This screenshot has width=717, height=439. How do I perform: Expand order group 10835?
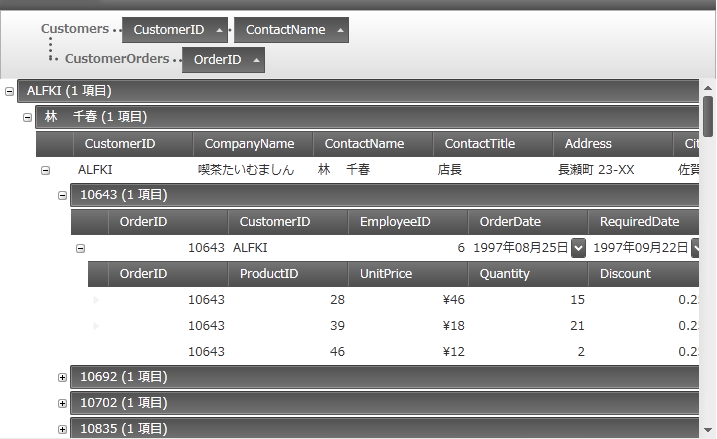tap(63, 428)
